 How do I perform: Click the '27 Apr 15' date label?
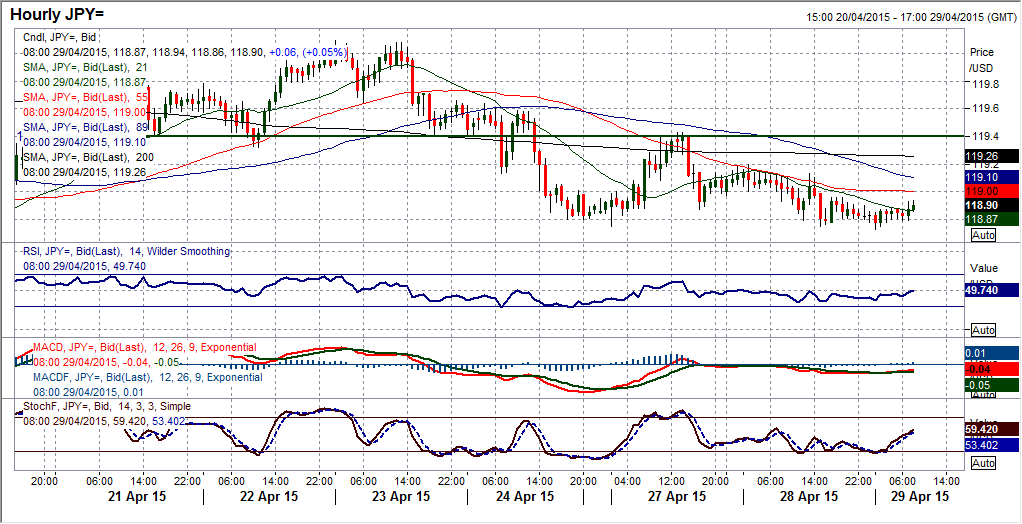pos(676,496)
